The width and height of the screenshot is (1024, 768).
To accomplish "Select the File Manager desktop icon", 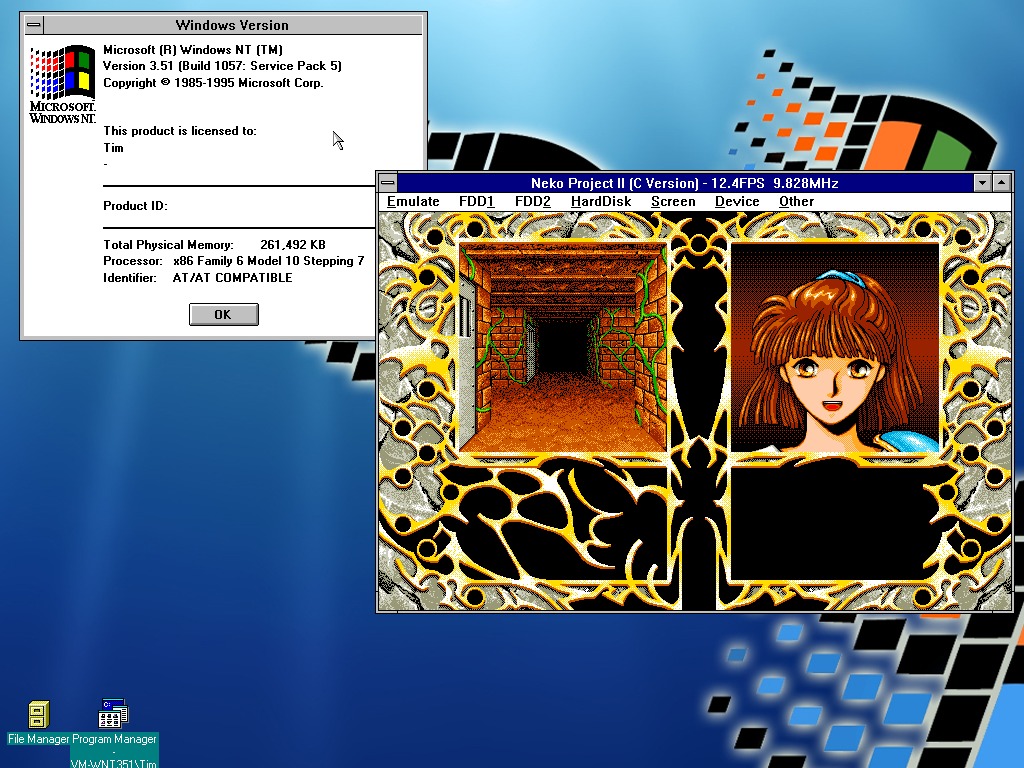I will coord(39,715).
